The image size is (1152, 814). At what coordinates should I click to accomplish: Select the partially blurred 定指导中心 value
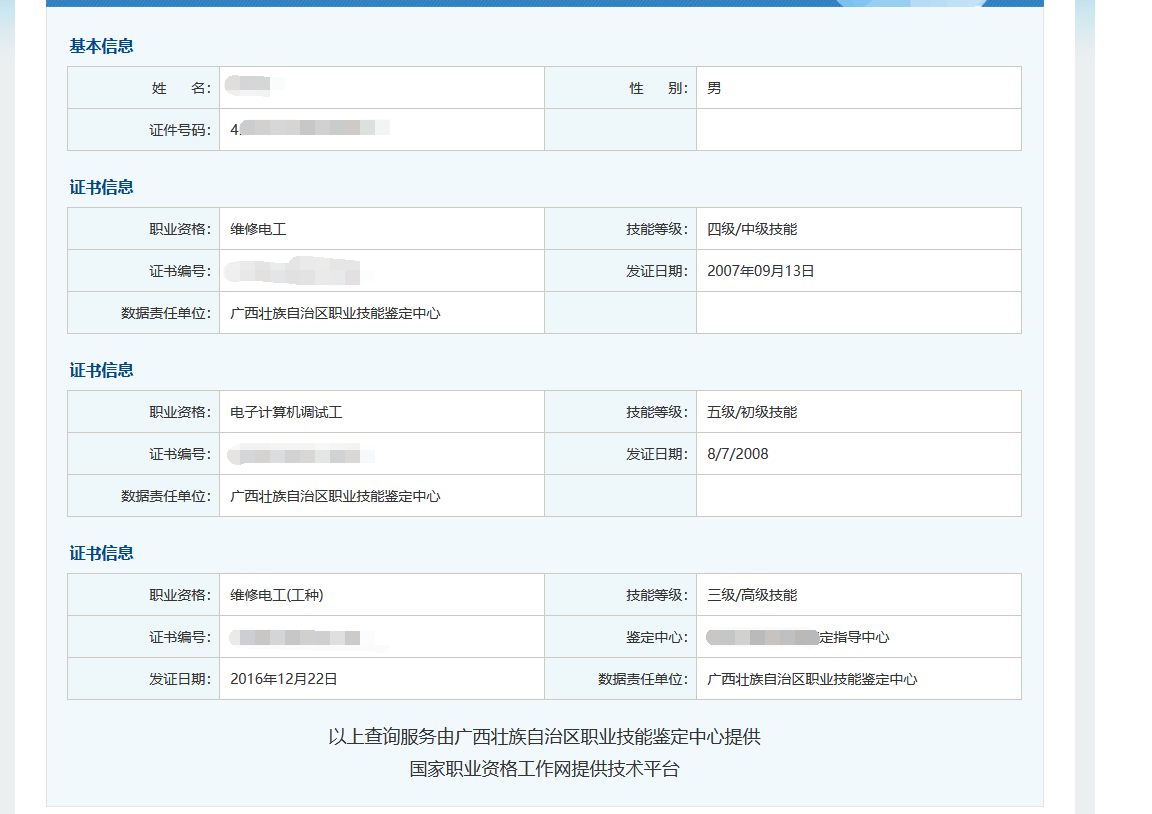coord(797,637)
